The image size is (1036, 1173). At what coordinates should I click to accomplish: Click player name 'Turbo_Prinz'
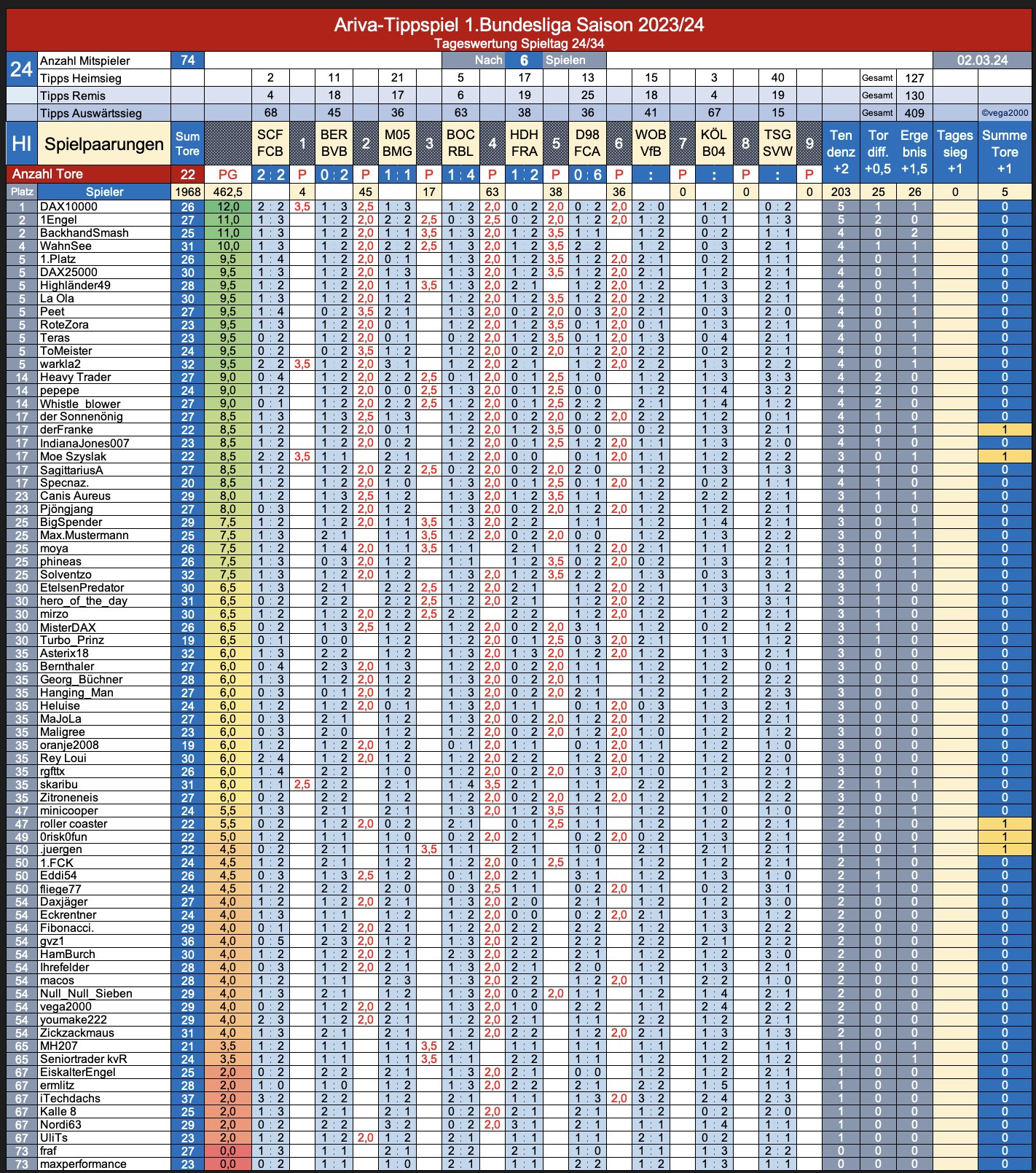71,640
